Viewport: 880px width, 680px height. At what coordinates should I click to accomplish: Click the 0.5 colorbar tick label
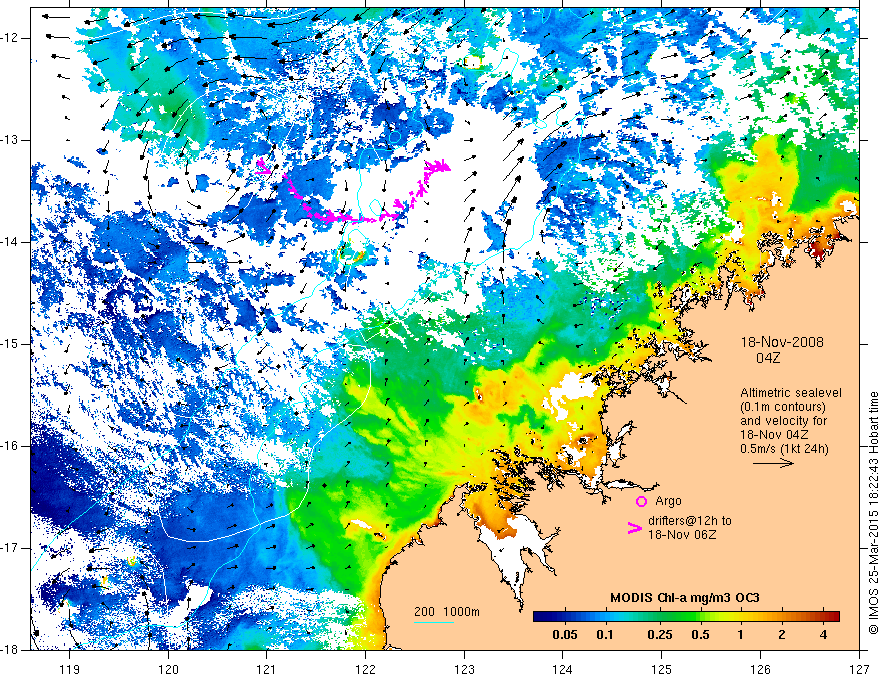point(700,635)
